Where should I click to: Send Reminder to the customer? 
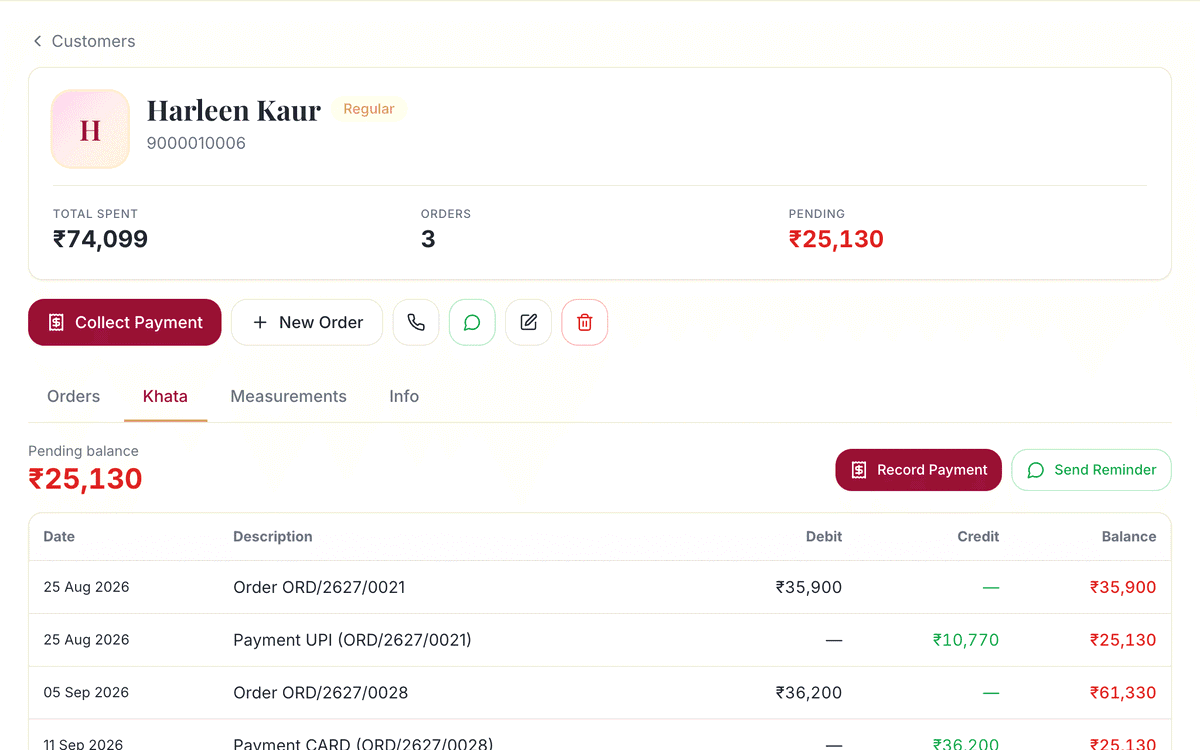tap(1091, 470)
